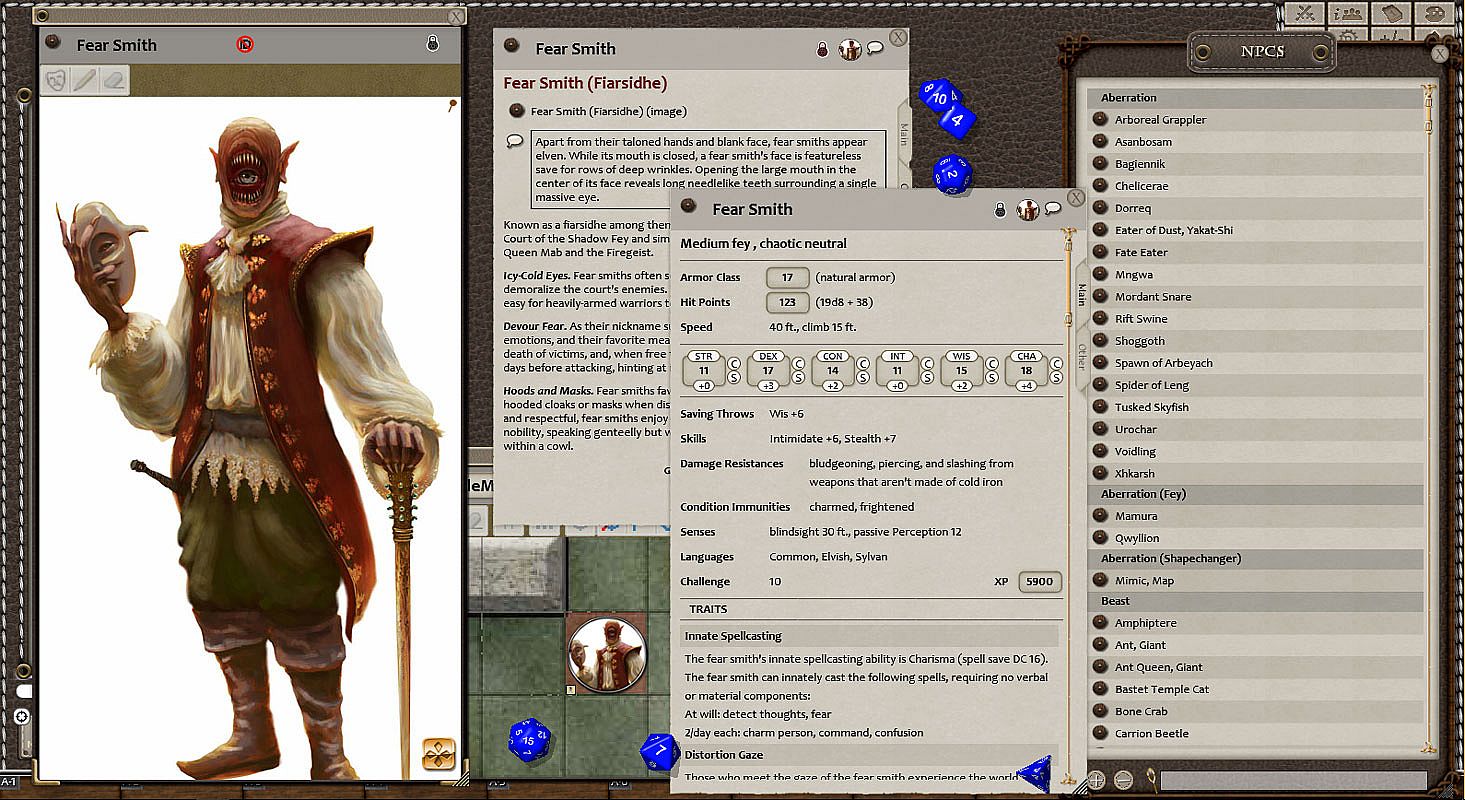The height and width of the screenshot is (800, 1465).
Task: Roll DEX check with its C button
Action: (798, 364)
